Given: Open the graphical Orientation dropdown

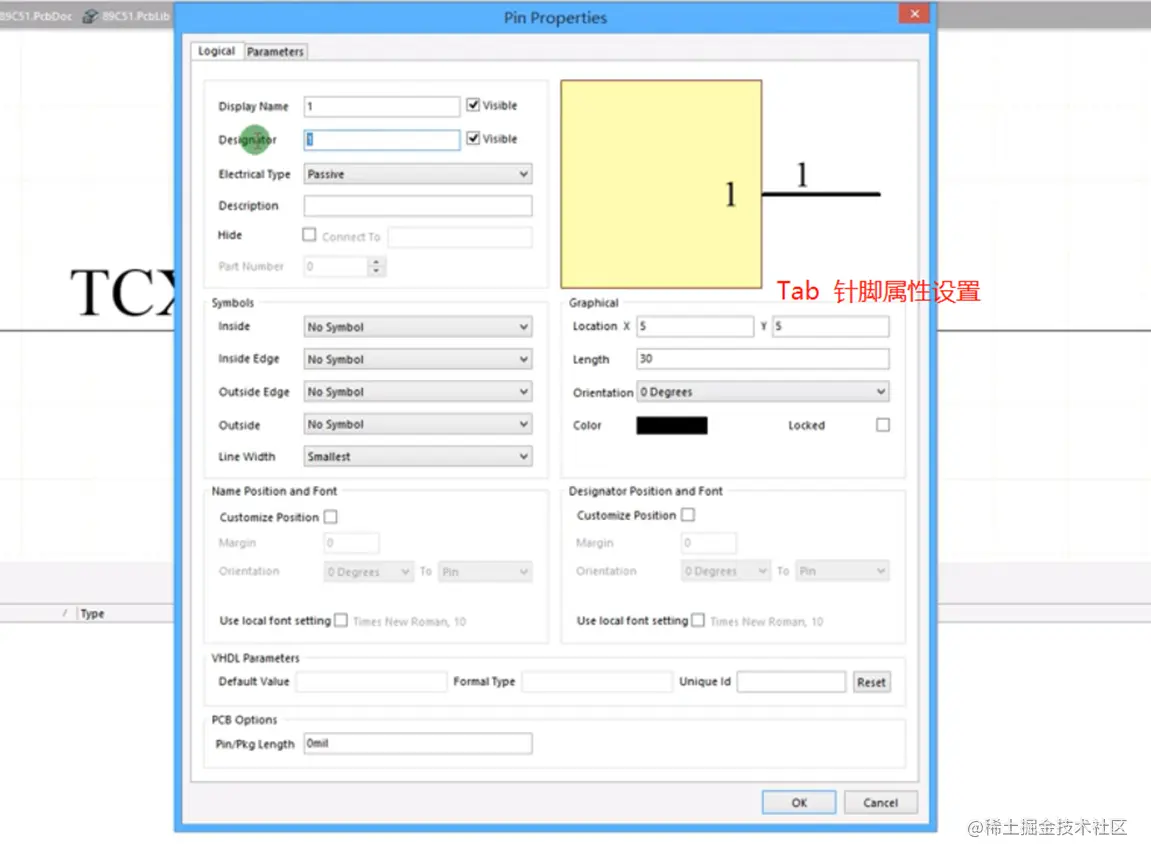Looking at the screenshot, I should pyautogui.click(x=763, y=392).
